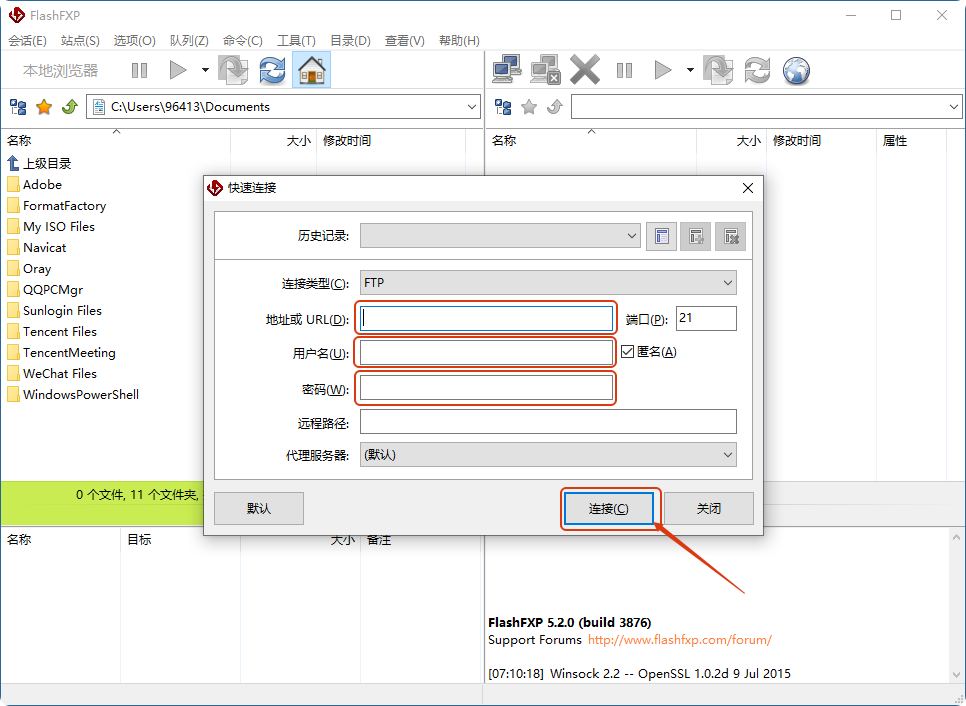Open the 帮助(H) menu
Viewport: 966px width, 706px height.
coord(459,41)
